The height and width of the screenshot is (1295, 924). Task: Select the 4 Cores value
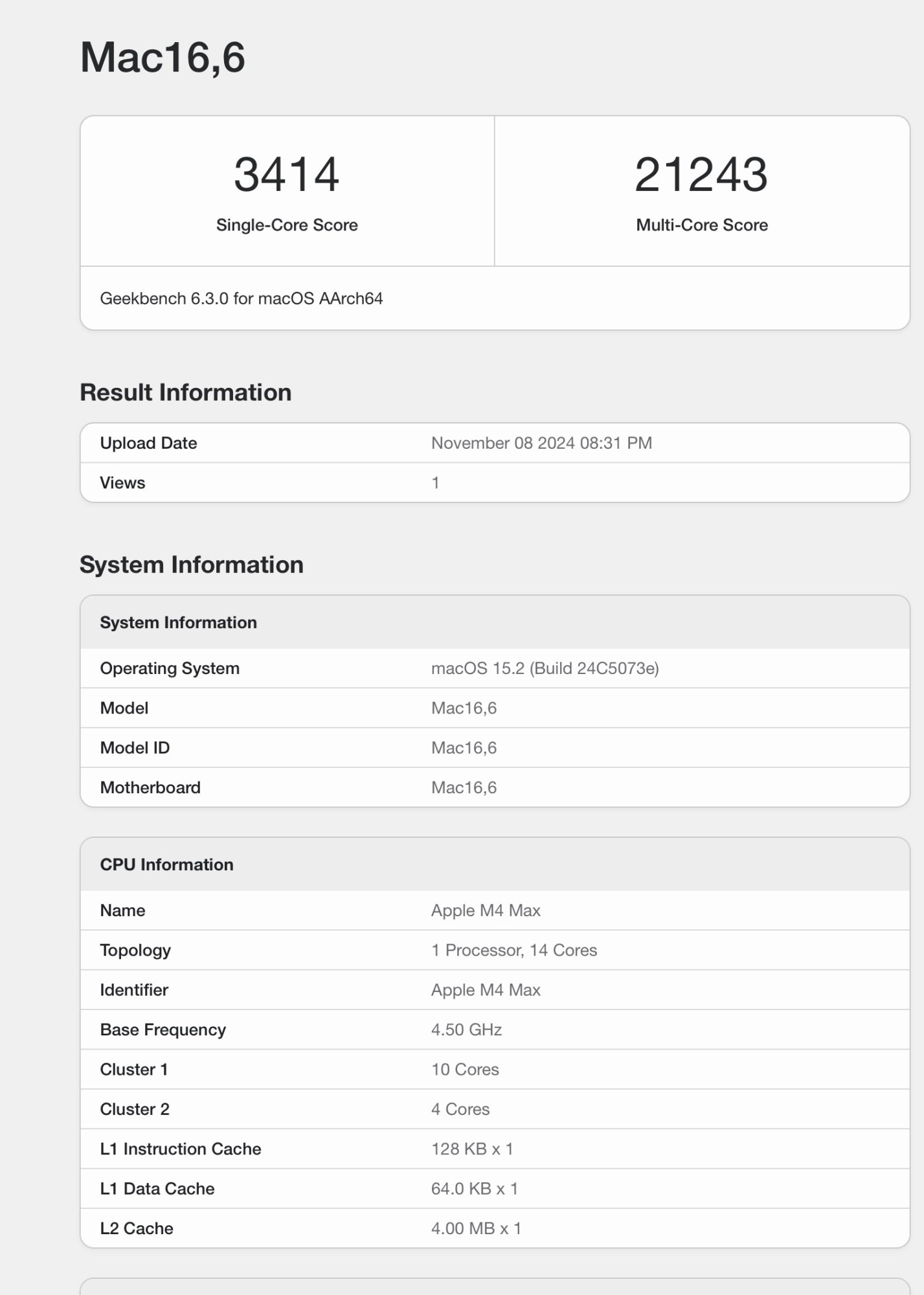[460, 1109]
